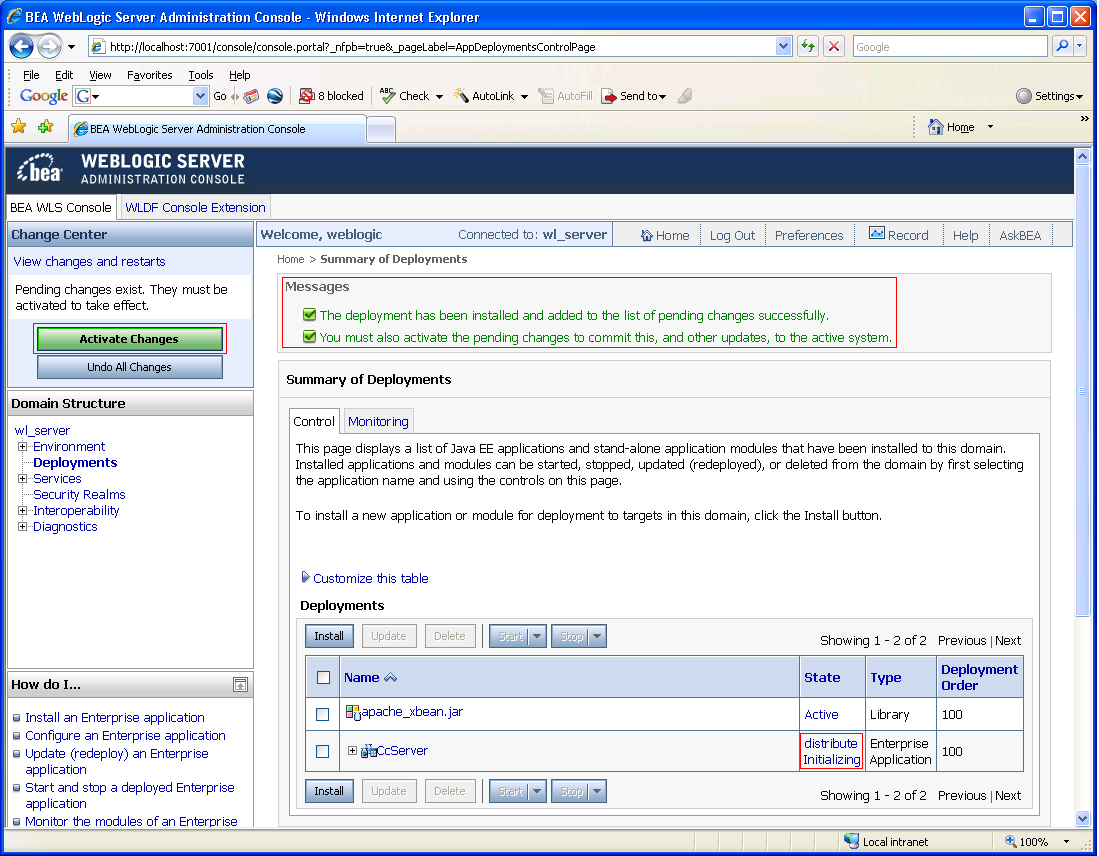Click the Record icon in console toolbar
This screenshot has width=1099, height=856.
tap(877, 233)
